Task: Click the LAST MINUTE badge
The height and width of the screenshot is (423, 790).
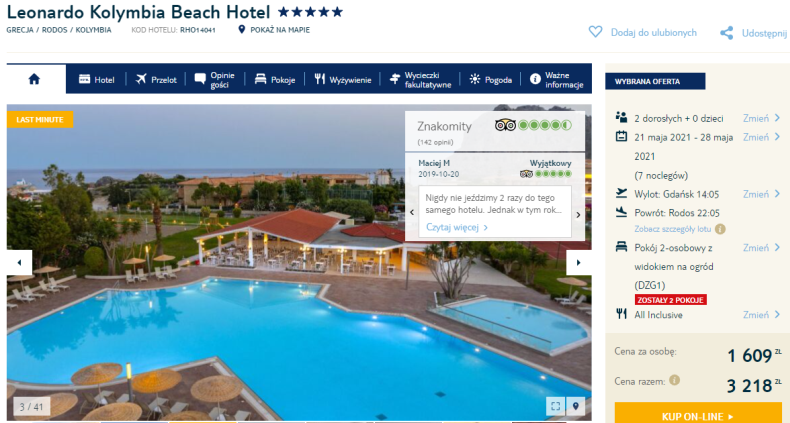Action: coord(40,119)
